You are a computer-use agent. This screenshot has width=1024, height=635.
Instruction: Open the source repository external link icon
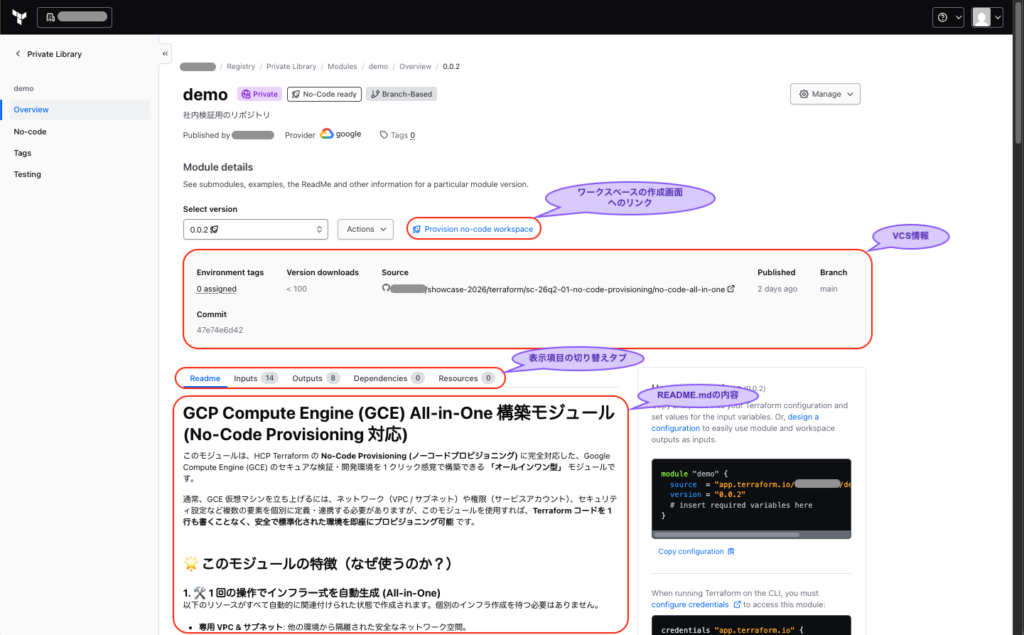pos(731,289)
